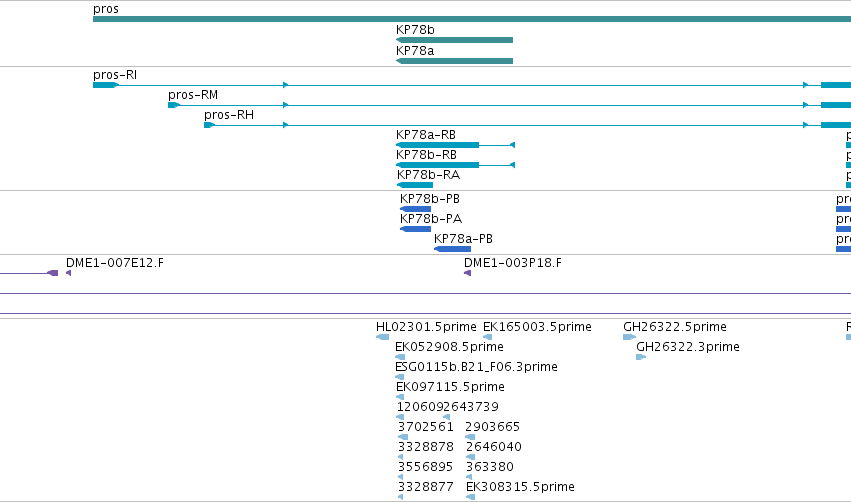The image size is (851, 502).
Task: Select the pros gene bar
Action: pyautogui.click(x=472, y=19)
